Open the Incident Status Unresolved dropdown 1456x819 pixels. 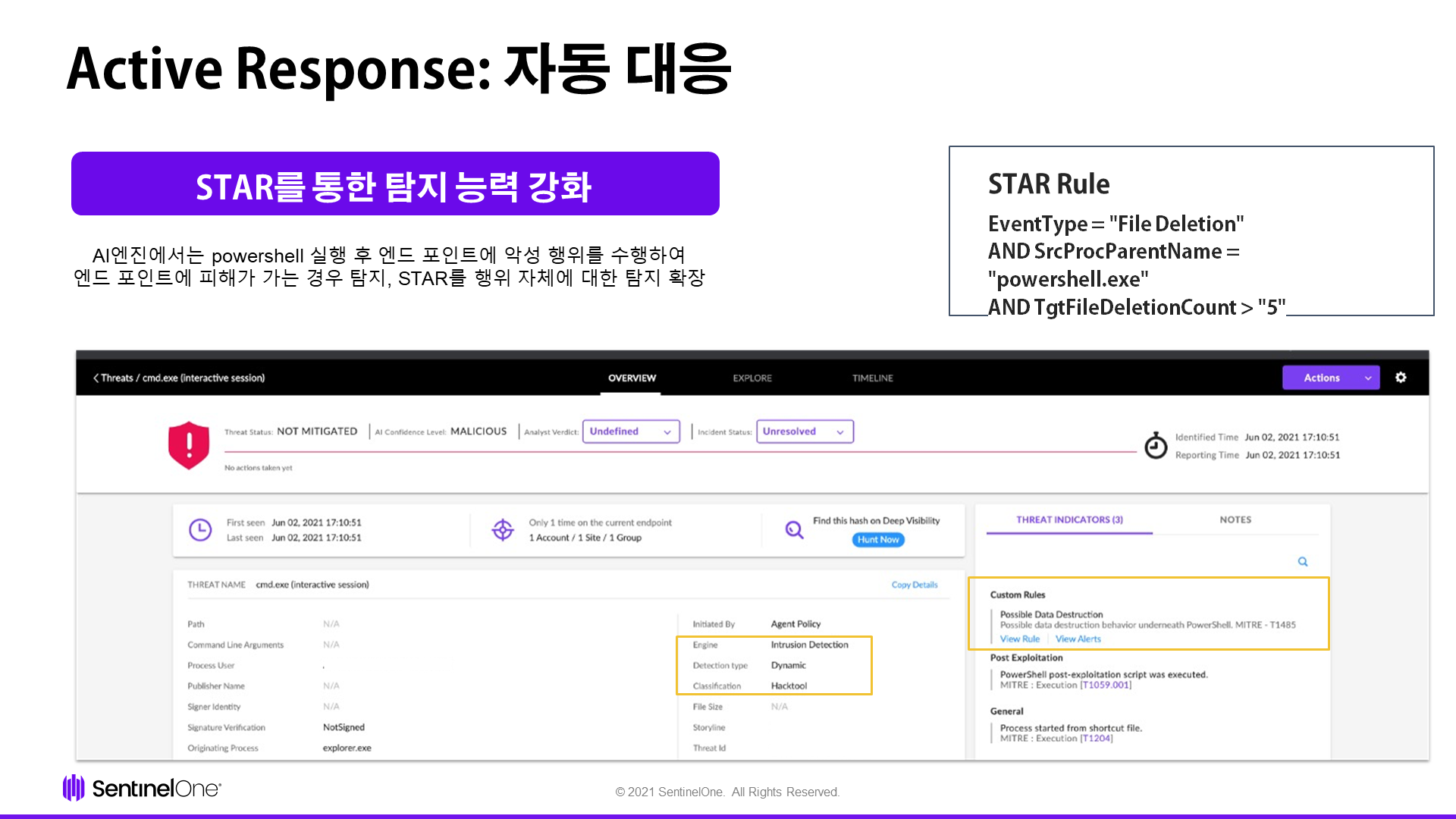tap(804, 431)
